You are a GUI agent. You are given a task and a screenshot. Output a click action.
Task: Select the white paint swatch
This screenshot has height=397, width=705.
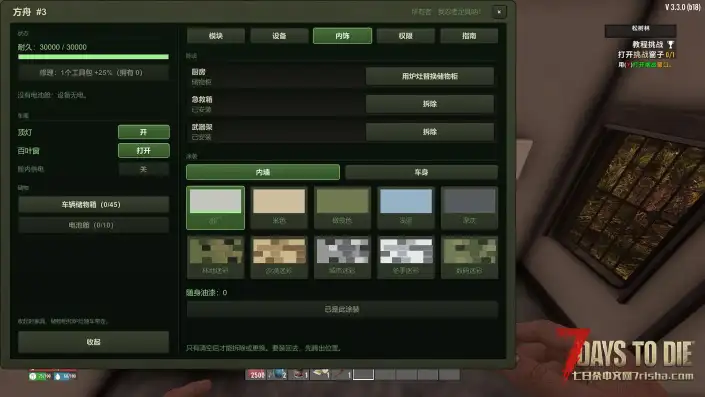pyautogui.click(x=215, y=208)
